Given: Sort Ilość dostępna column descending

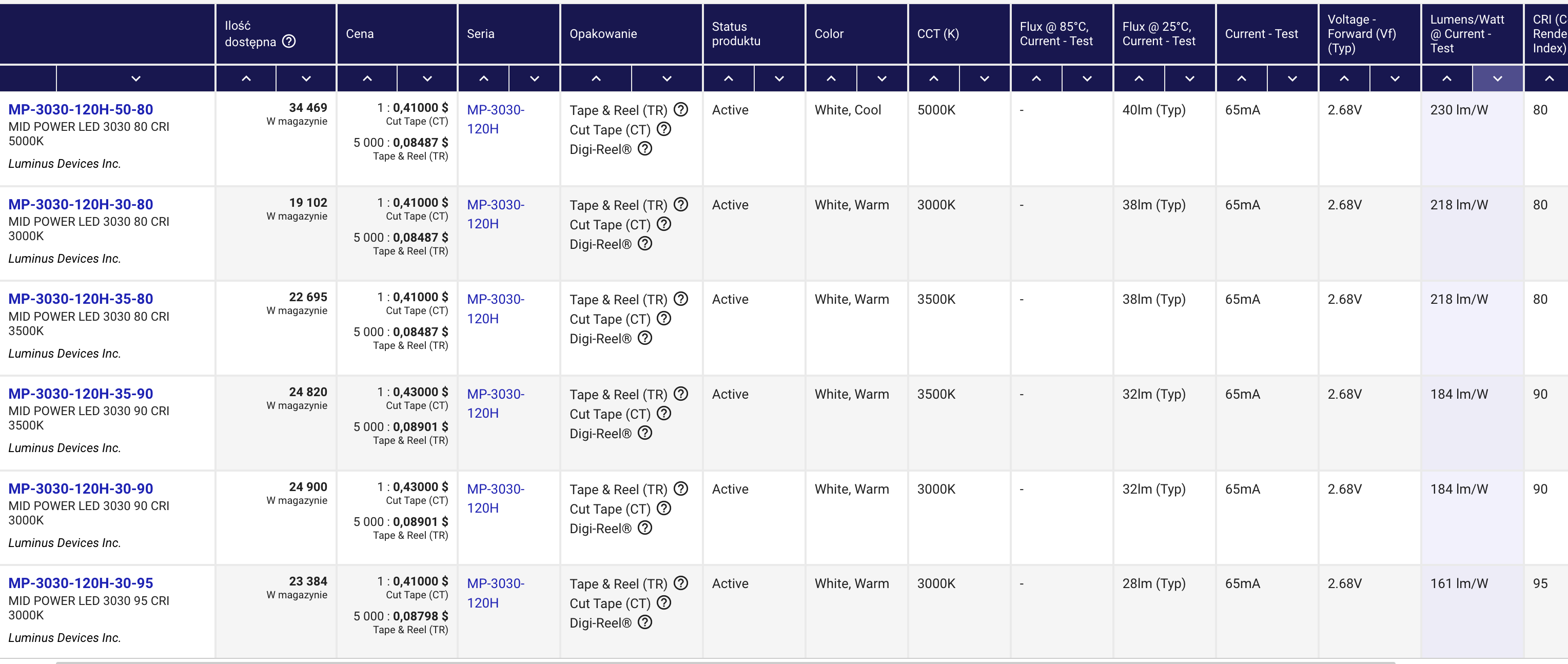Looking at the screenshot, I should [306, 79].
